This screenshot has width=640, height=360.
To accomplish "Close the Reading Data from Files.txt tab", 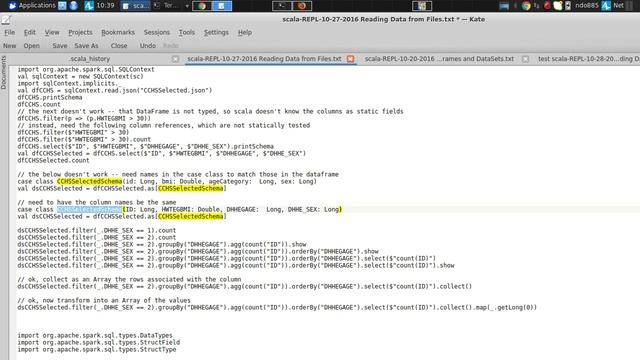I will tap(350, 59).
